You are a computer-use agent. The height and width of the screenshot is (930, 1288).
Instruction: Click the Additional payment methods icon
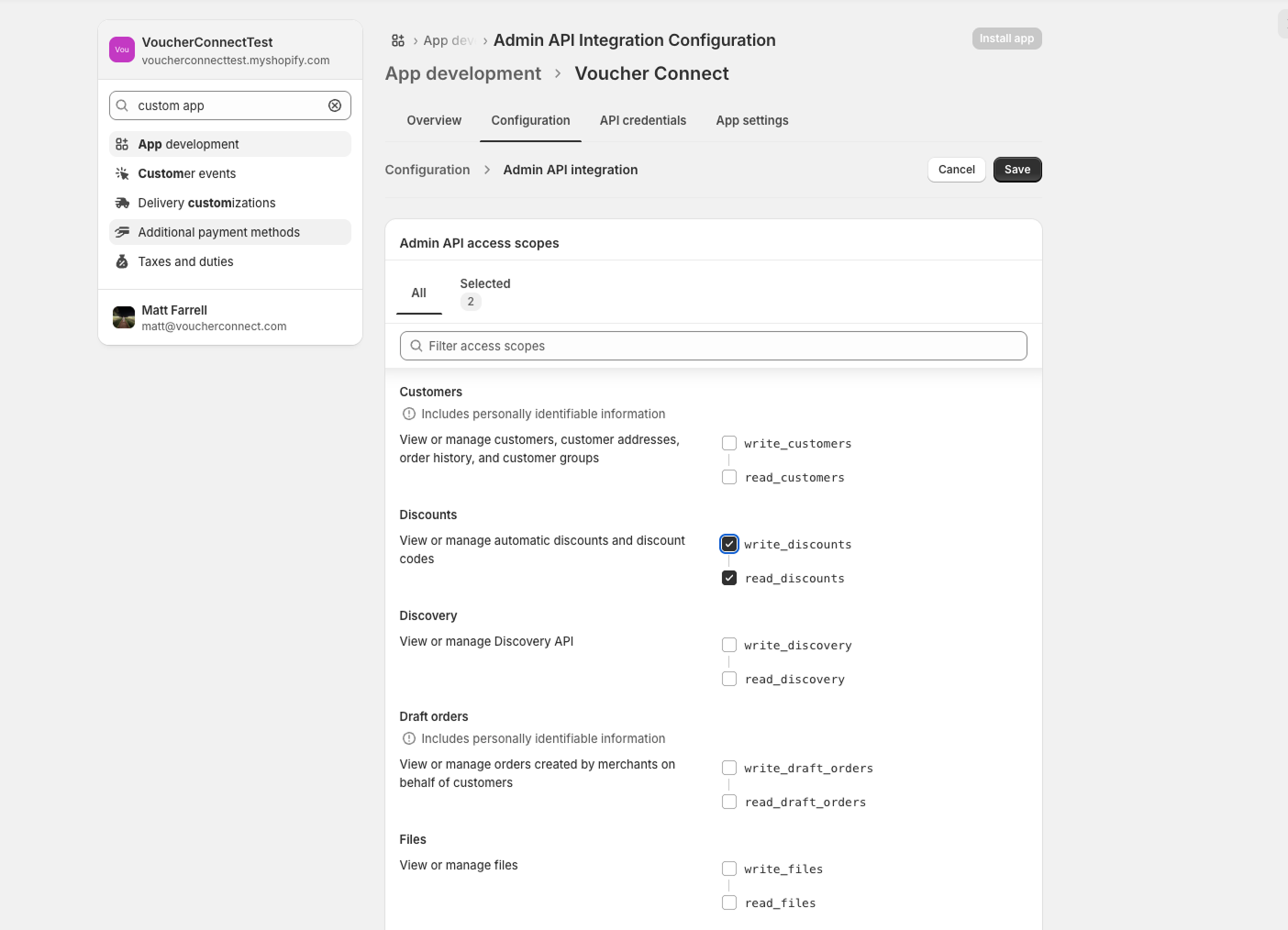[122, 232]
